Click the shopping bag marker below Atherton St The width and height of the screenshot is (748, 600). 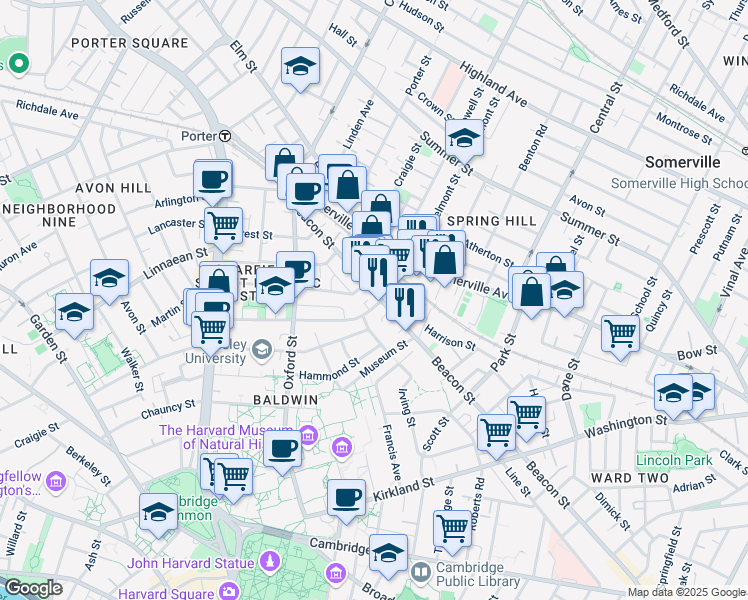pyautogui.click(x=445, y=261)
